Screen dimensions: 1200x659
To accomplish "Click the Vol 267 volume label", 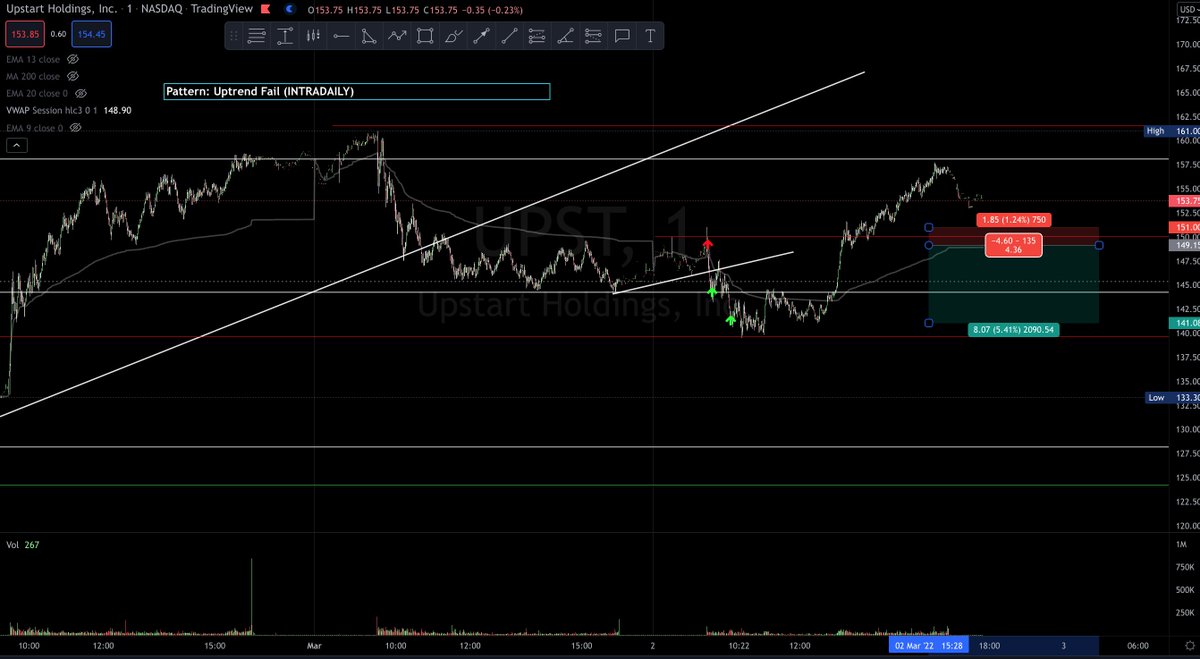I will point(21,546).
